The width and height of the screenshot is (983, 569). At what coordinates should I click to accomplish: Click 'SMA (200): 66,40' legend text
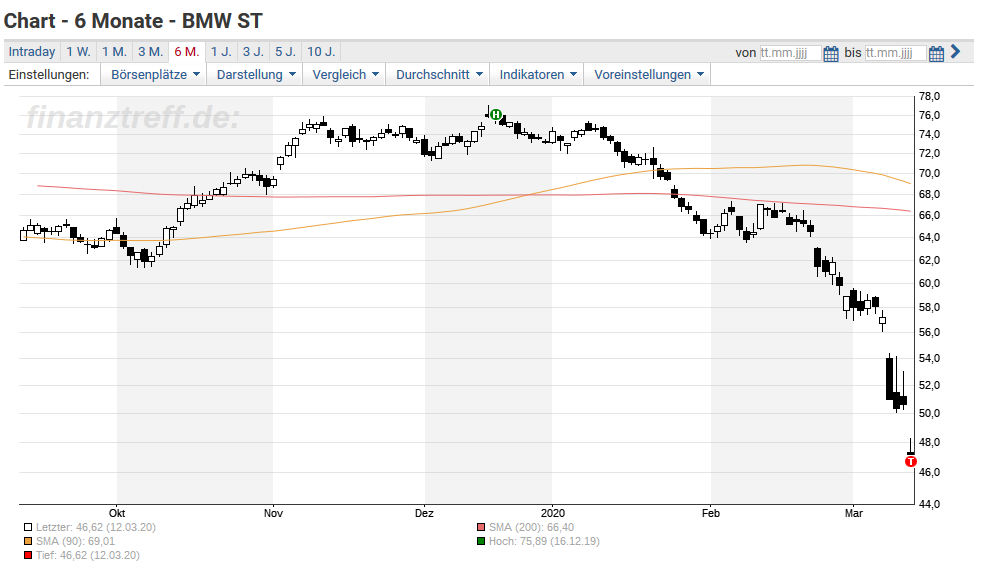coord(532,528)
